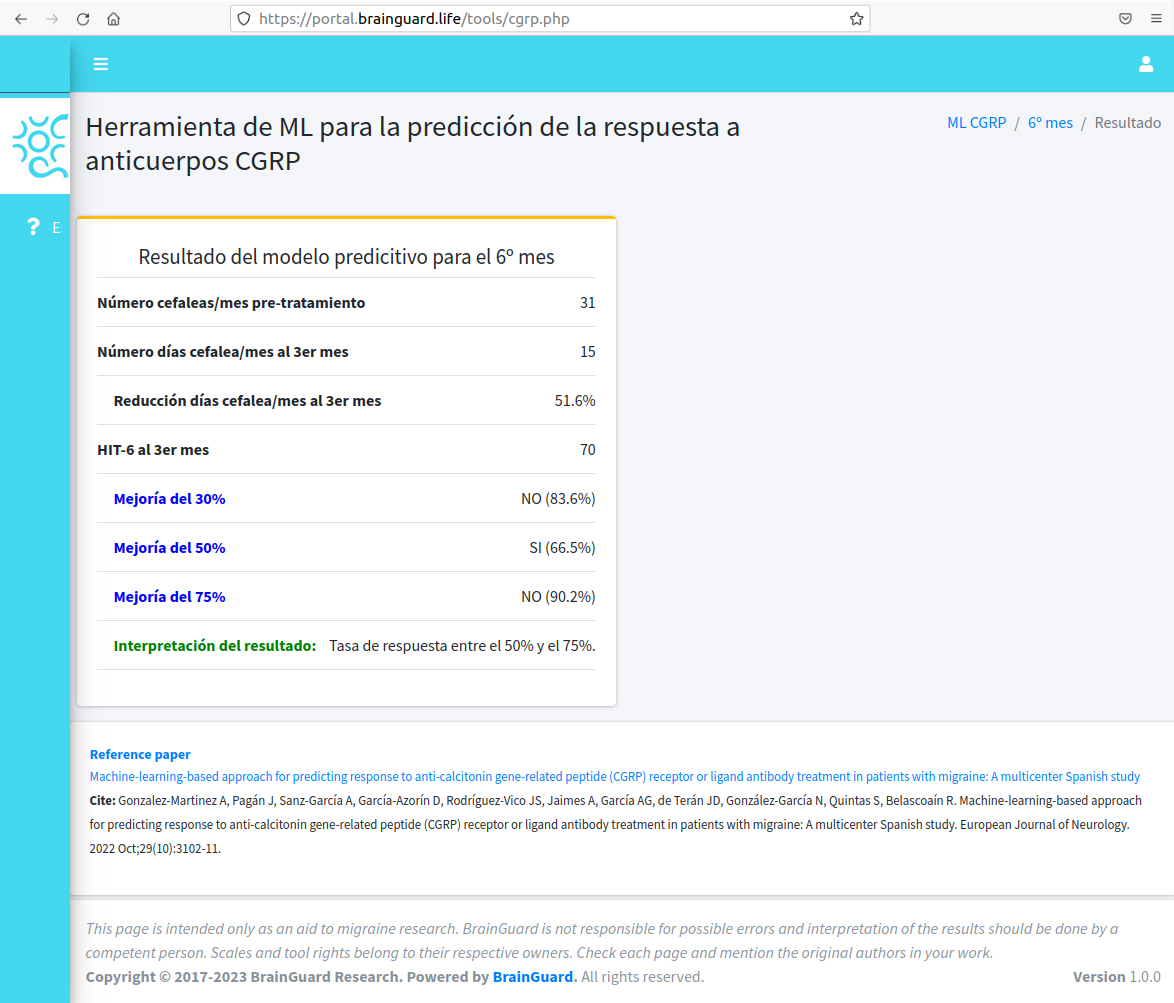Click the Interpretación del resultado label
Viewport: 1174px width, 1003px height.
(215, 646)
